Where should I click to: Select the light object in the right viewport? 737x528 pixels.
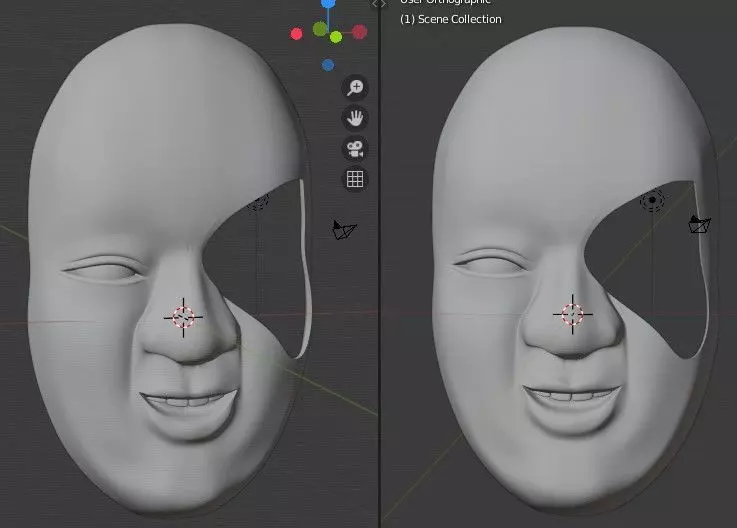(x=652, y=201)
